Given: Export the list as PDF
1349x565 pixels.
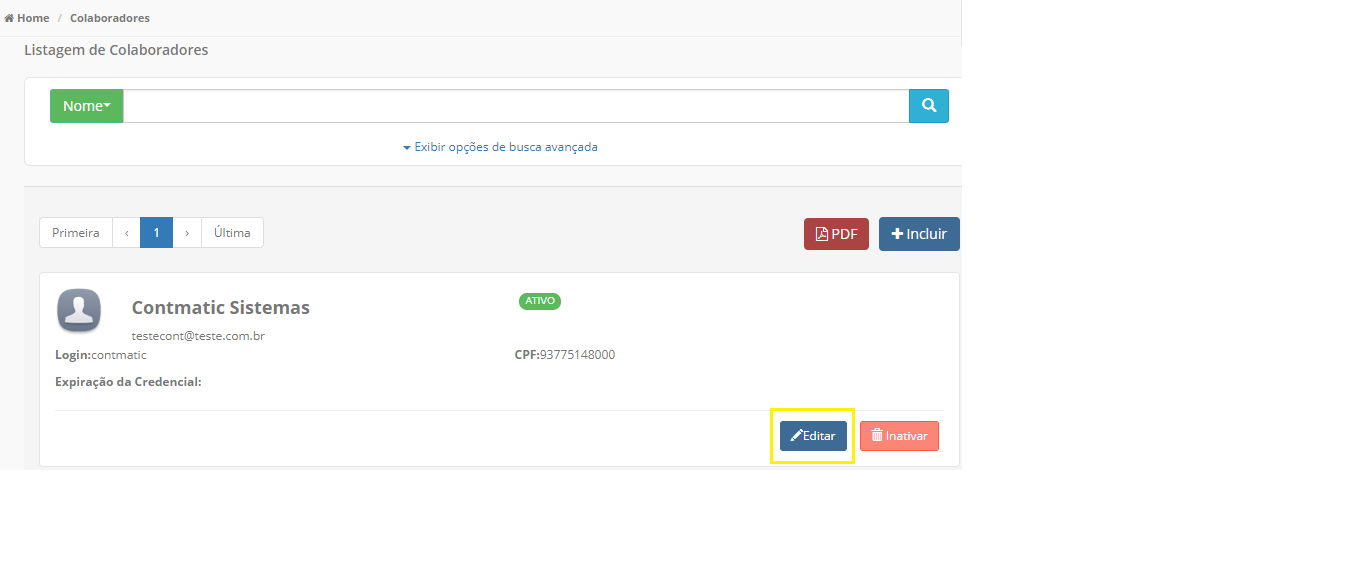Looking at the screenshot, I should click(836, 234).
